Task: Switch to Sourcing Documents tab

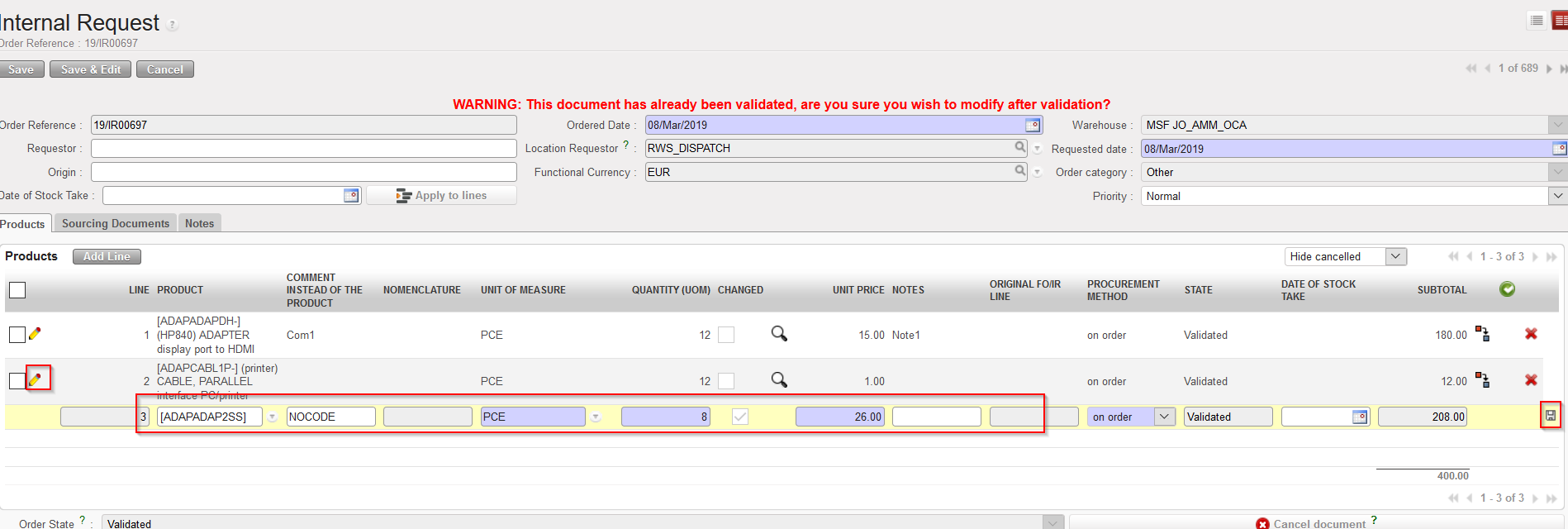Action: pos(116,223)
